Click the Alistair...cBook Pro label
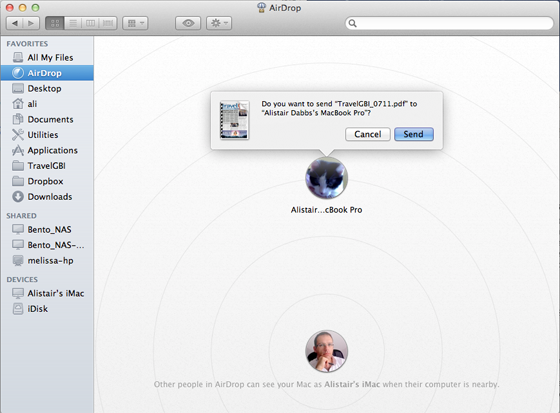The width and height of the screenshot is (560, 413). pyautogui.click(x=326, y=210)
